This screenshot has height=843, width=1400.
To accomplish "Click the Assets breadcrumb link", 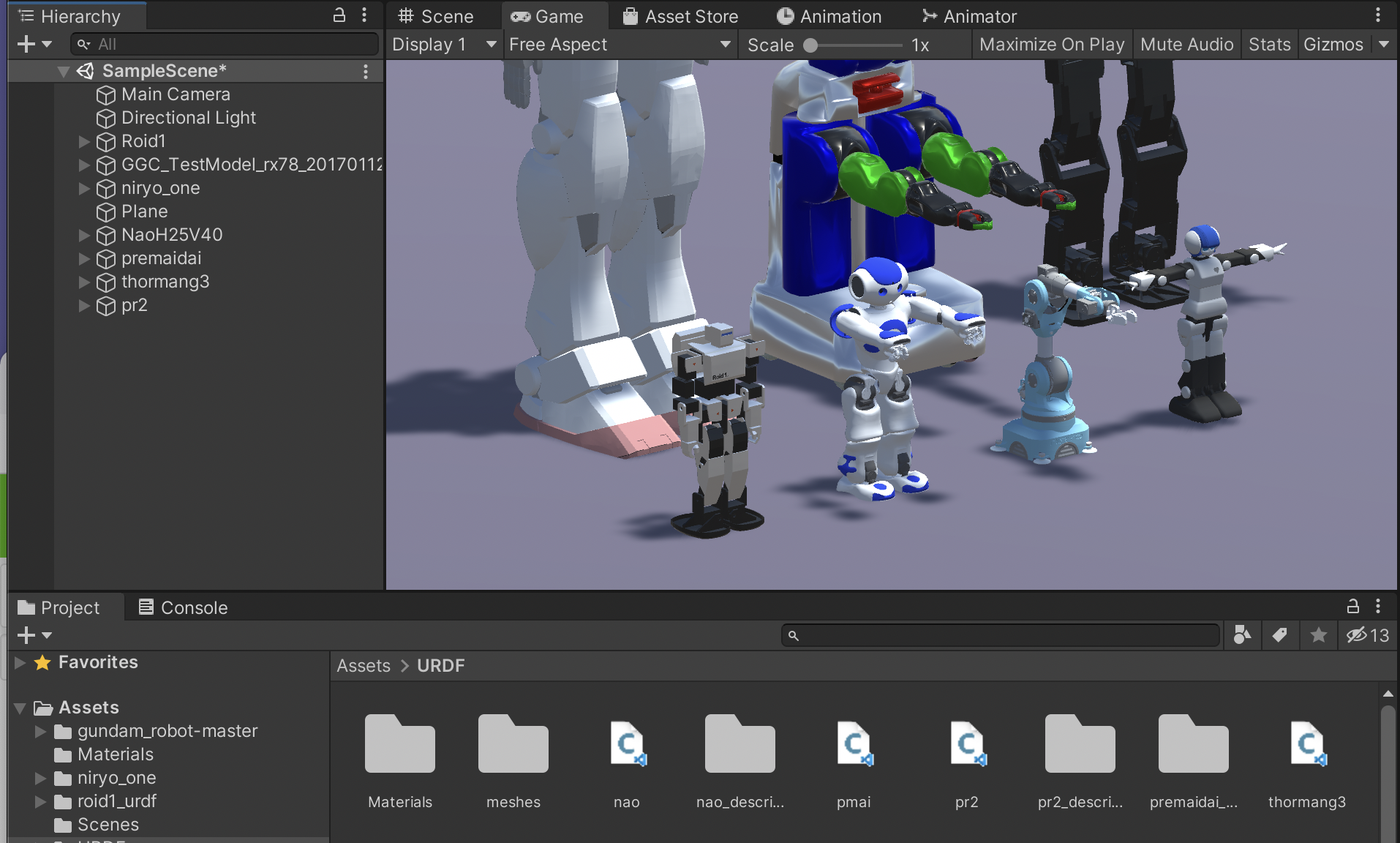I will pyautogui.click(x=363, y=665).
